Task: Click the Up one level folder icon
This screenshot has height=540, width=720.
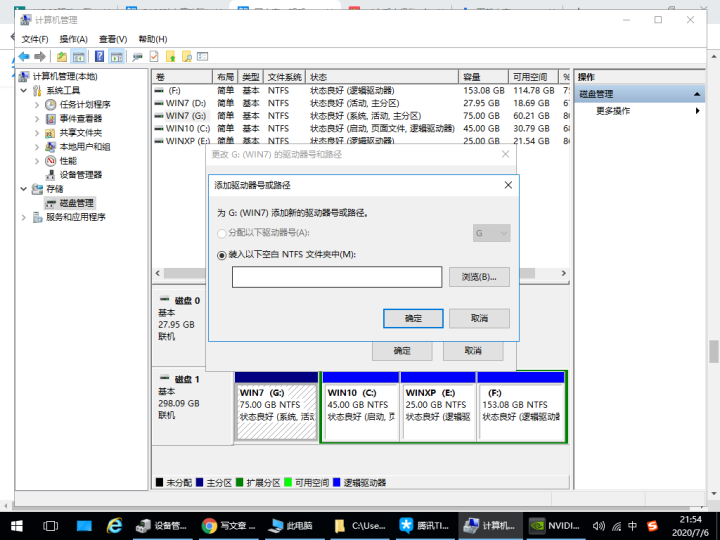Action: [x=62, y=56]
